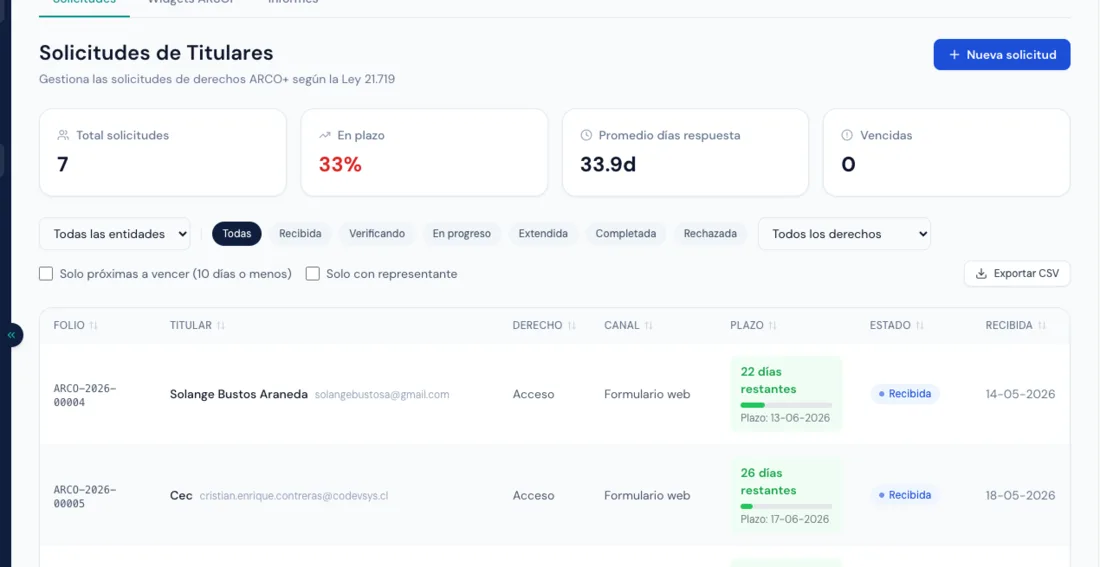This screenshot has height=567, width=1100.
Task: Sort by FOLIO column arrows
Action: pos(93,326)
